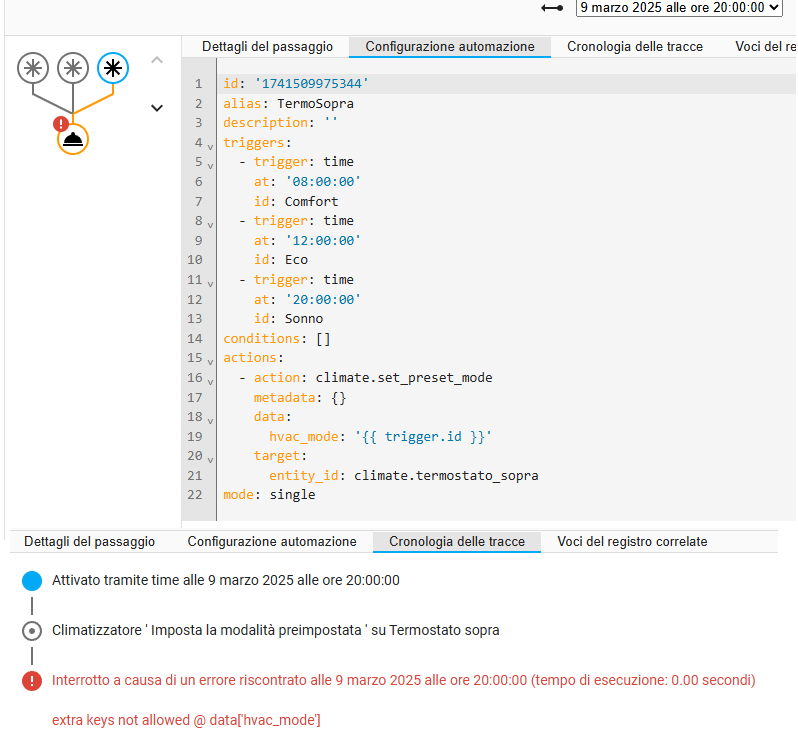This screenshot has height=752, width=798.
Task: Go to previous trace step with up chevron
Action: tap(156, 60)
